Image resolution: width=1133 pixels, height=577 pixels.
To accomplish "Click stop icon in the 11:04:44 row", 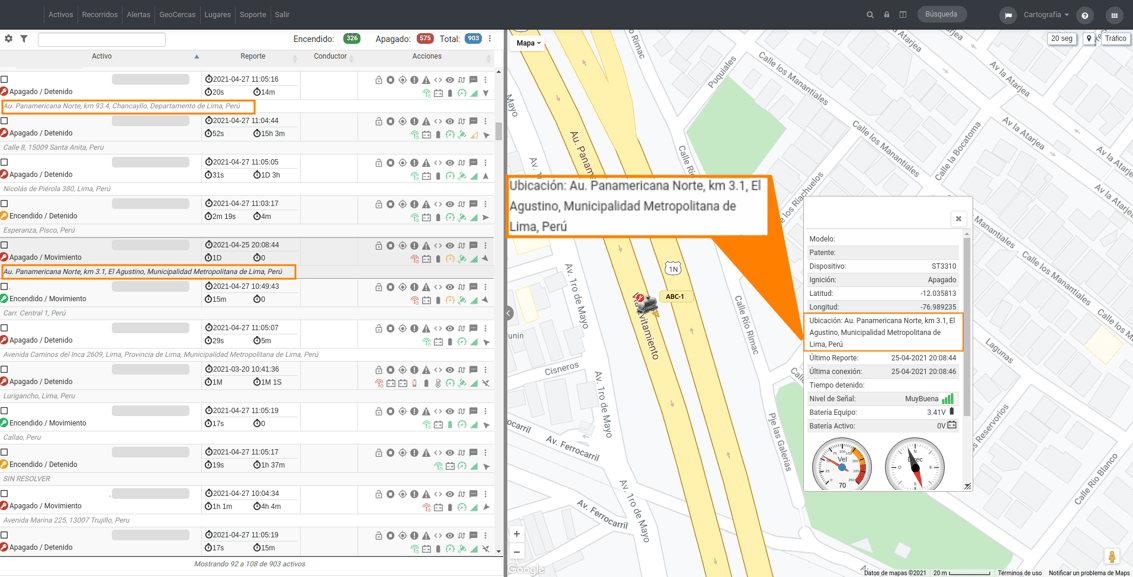I will click(x=390, y=121).
